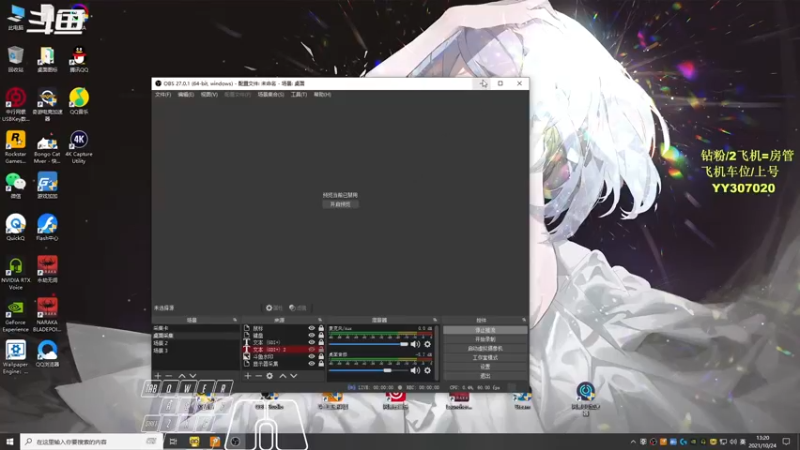Show hidden system tray icons chevron
The width and height of the screenshot is (800, 450).
[633, 442]
